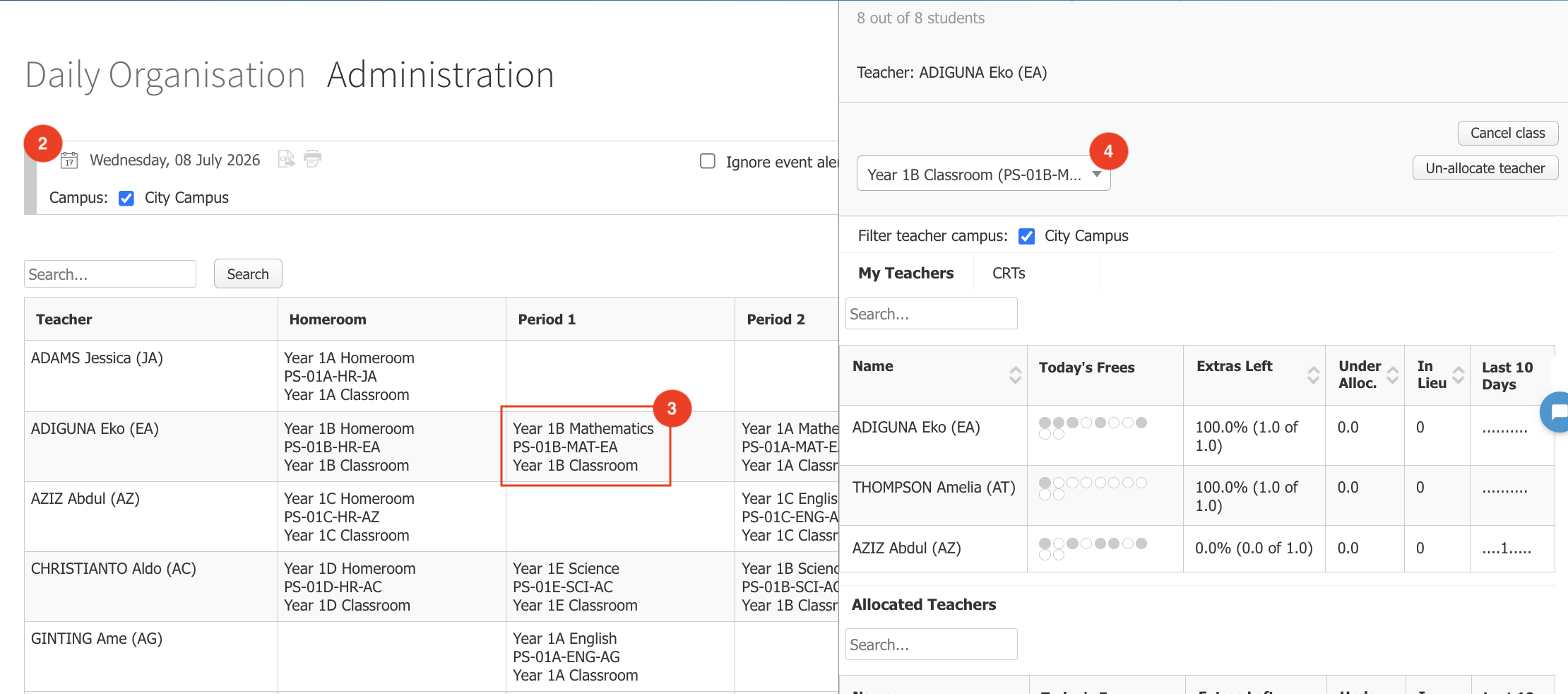The height and width of the screenshot is (694, 1568).
Task: Open Year 1A Mathematics Period 2 class
Action: point(788,447)
